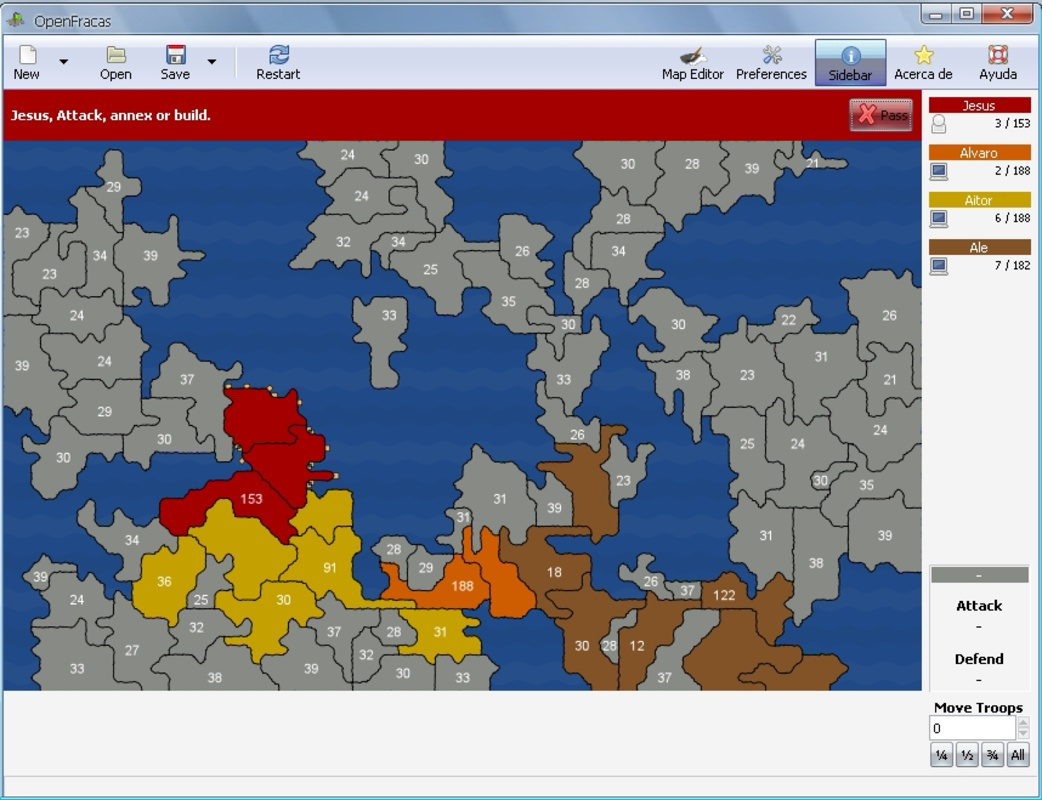Click the human player icon beside Jesus
Screen dimensions: 1042x800
click(938, 124)
